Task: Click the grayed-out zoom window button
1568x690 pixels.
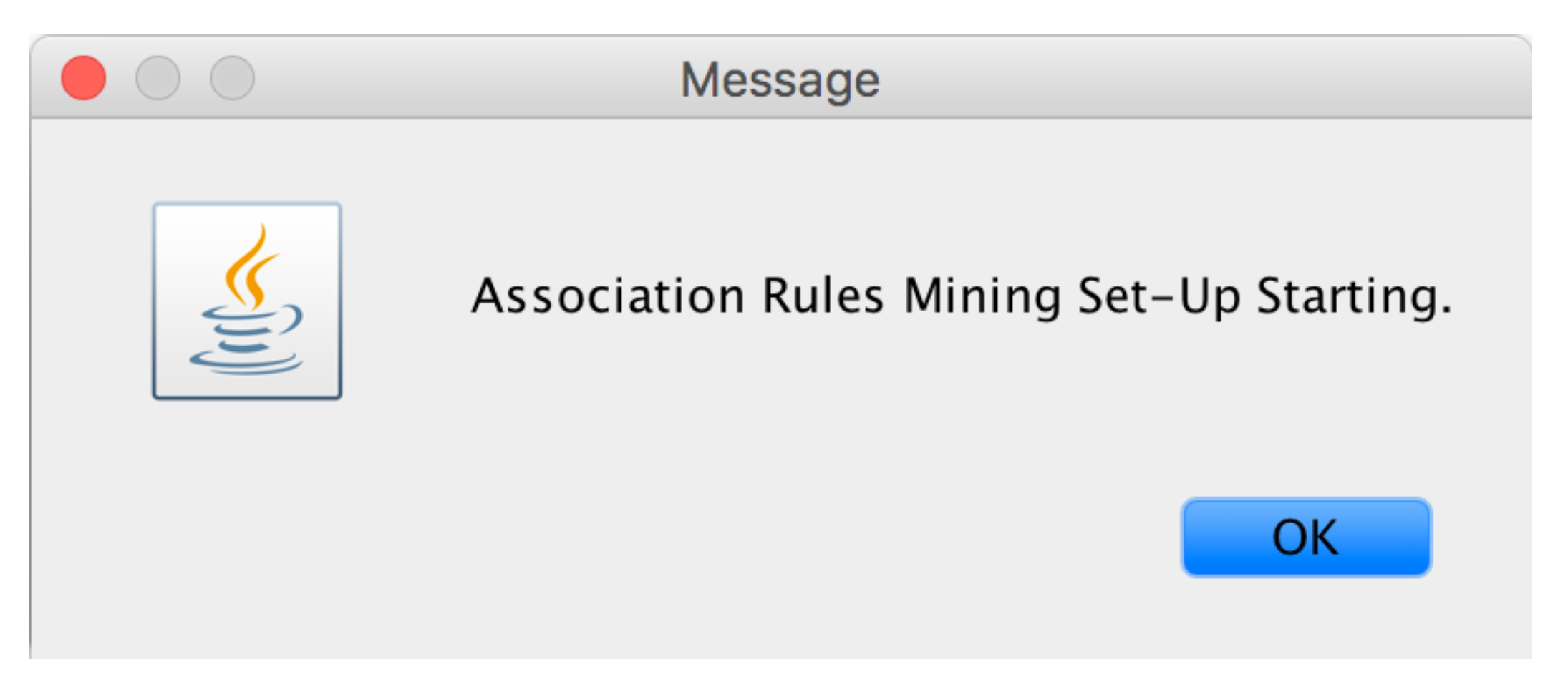Action: pyautogui.click(x=232, y=78)
